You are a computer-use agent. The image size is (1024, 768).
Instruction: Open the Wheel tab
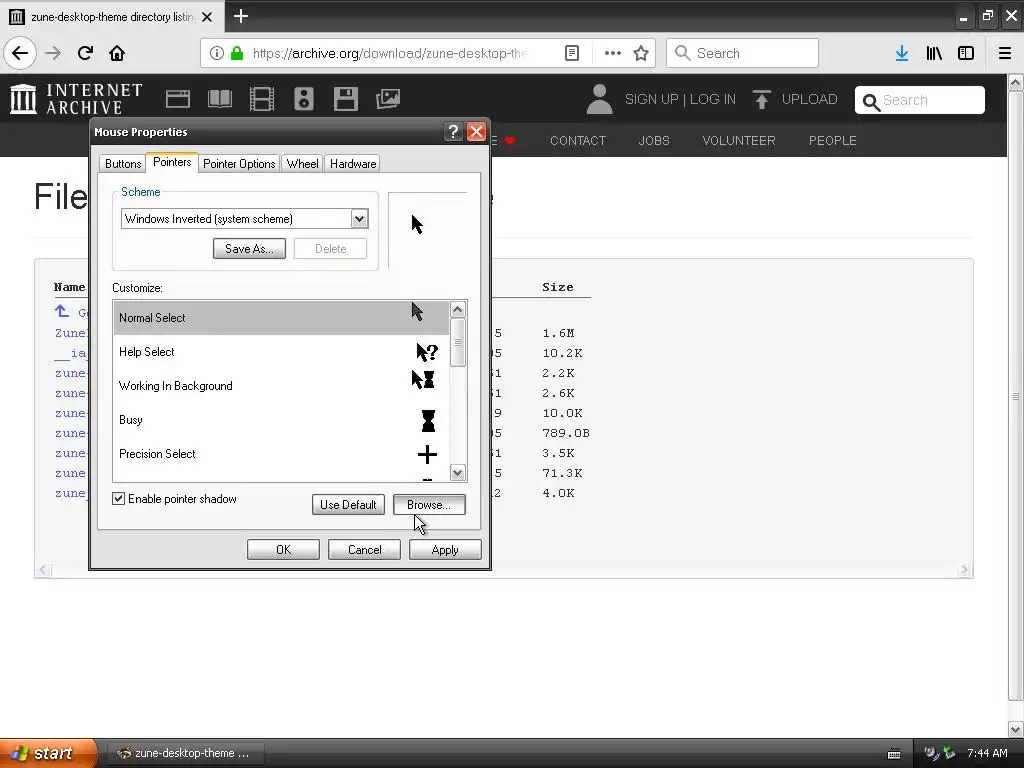point(302,164)
